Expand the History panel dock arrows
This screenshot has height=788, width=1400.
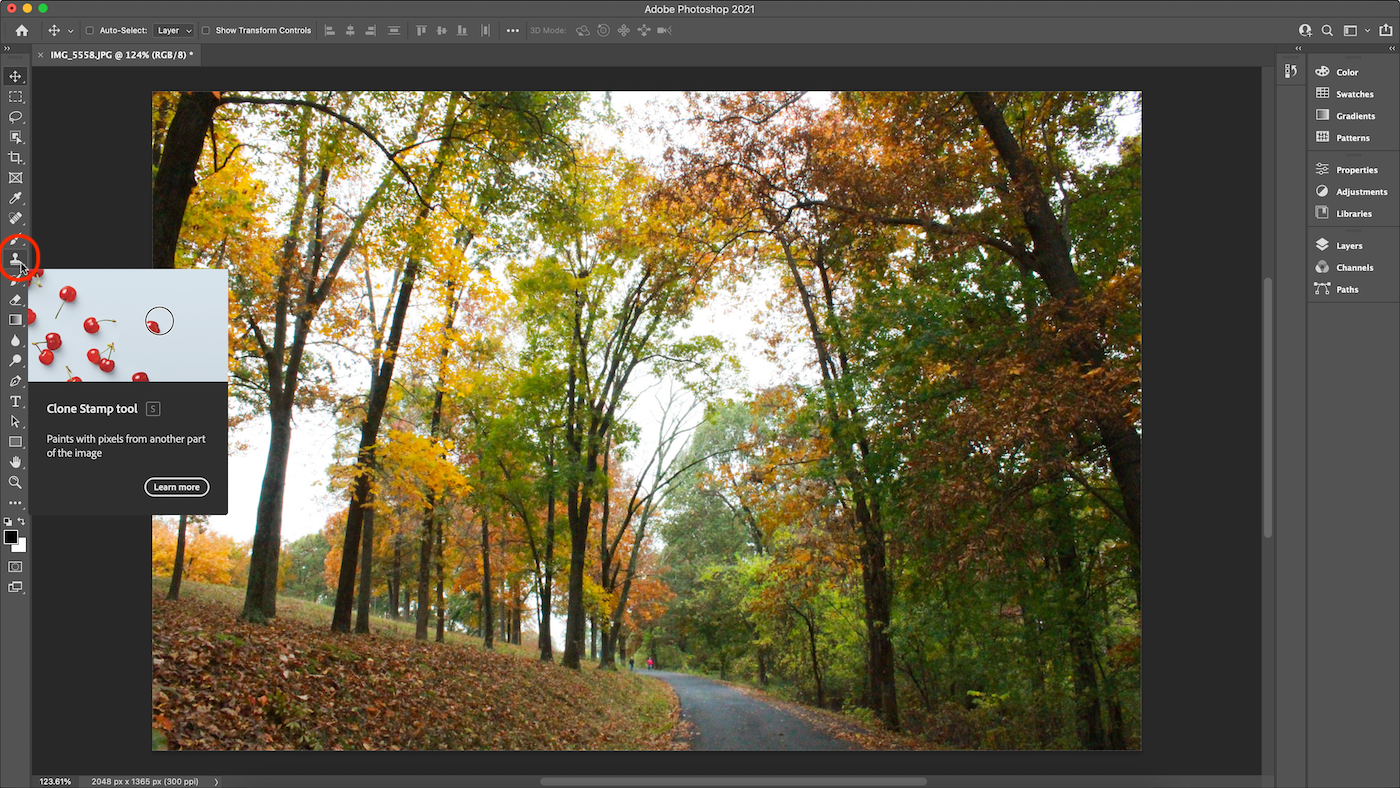tap(1298, 48)
